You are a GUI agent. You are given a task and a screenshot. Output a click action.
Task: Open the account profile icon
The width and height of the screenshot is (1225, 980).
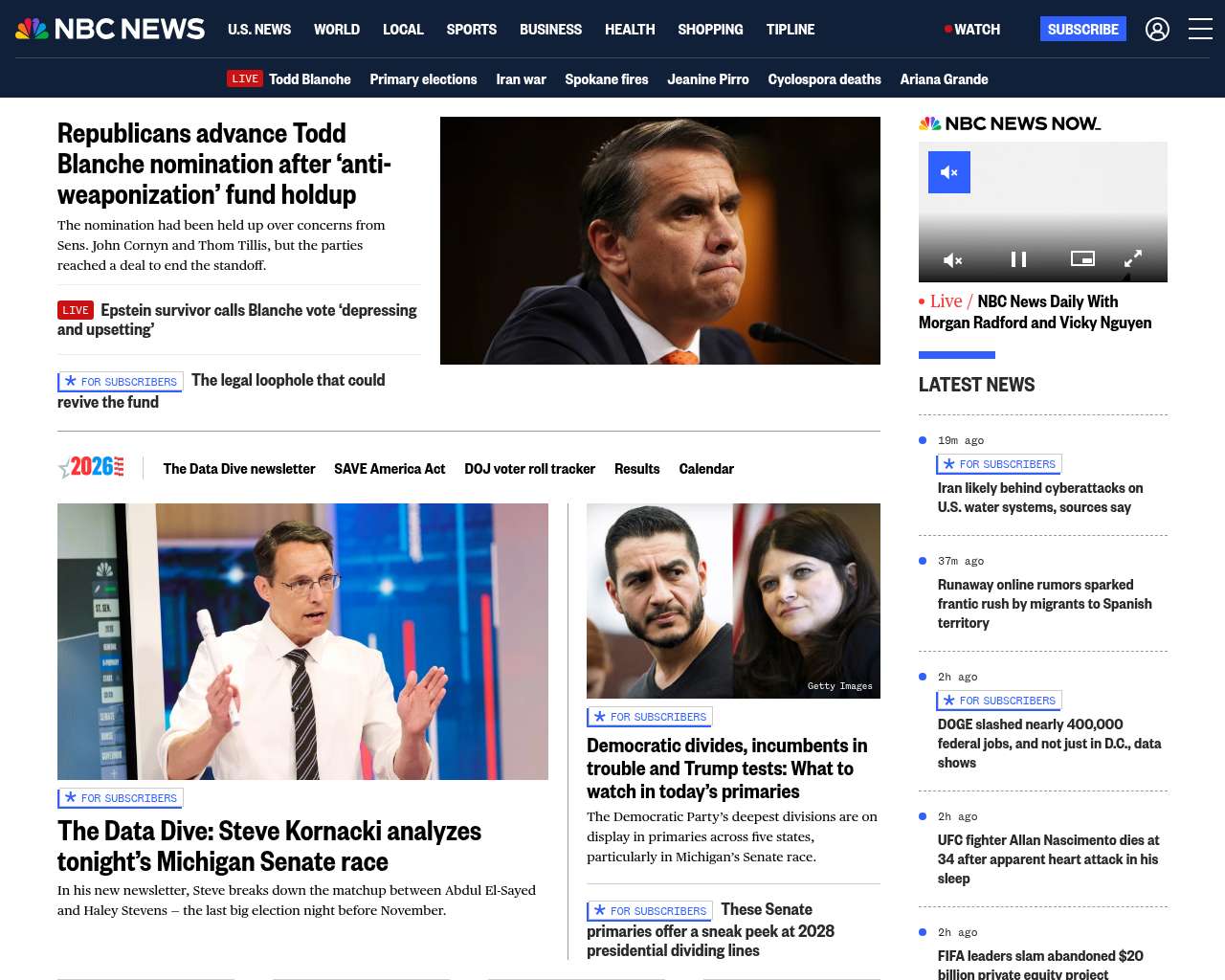[1157, 30]
